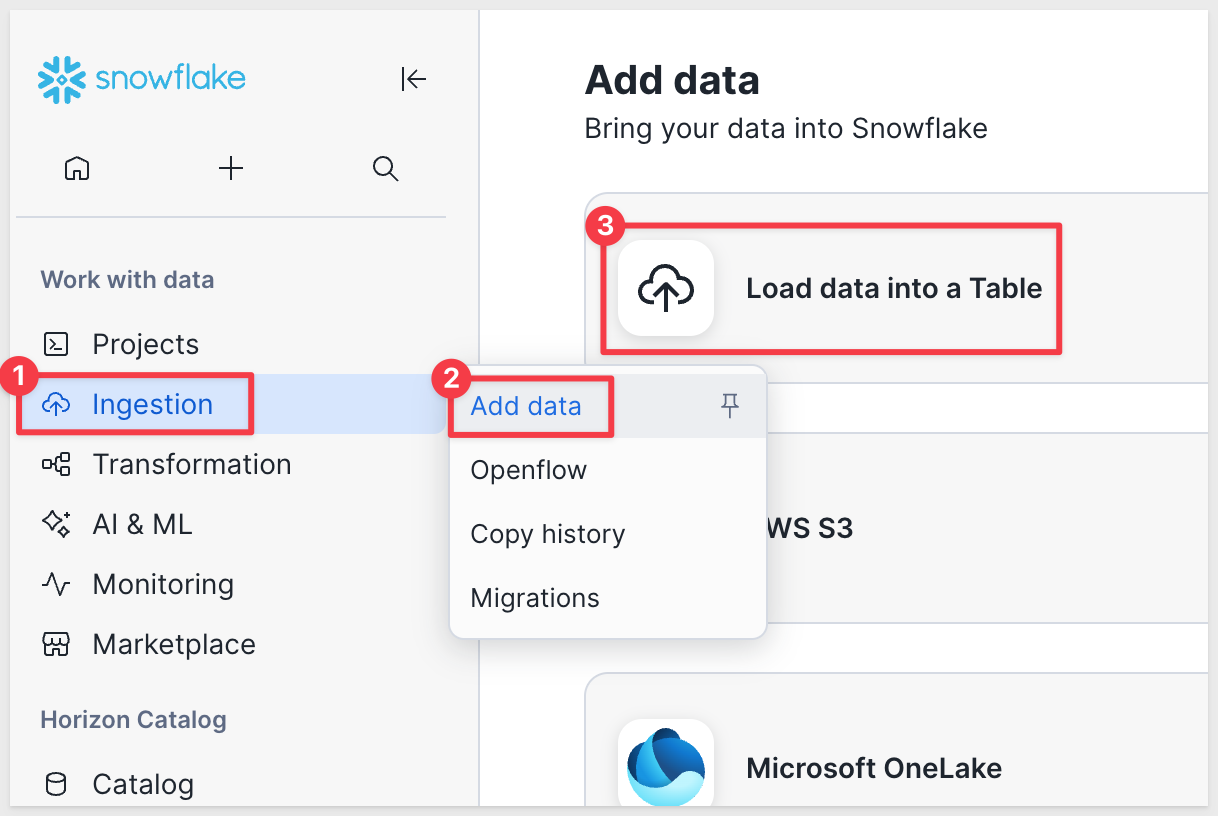This screenshot has width=1218, height=816.
Task: Open Projects in the sidebar
Action: [x=145, y=344]
